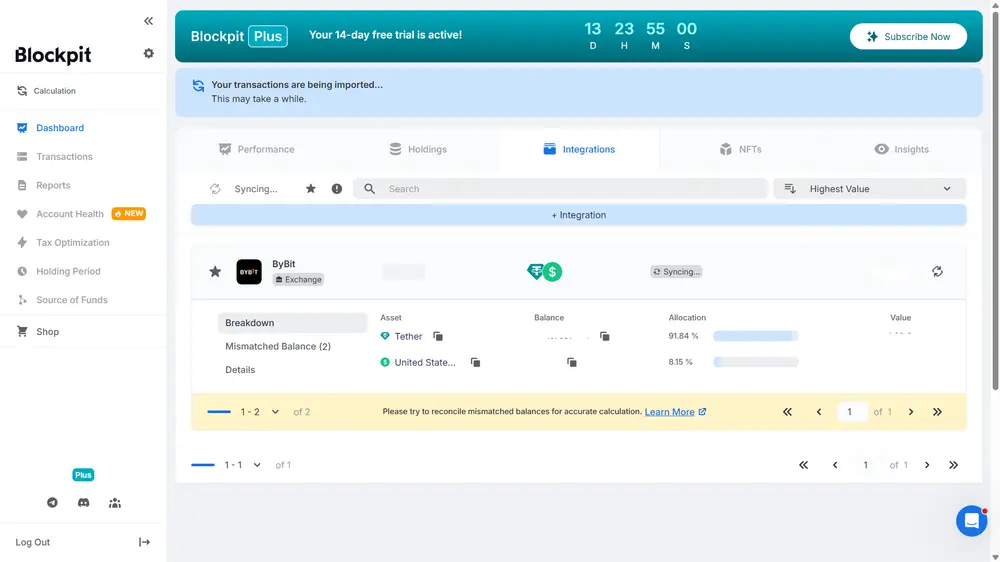Open the Highest Value sort dropdown
This screenshot has width=1000, height=562.
coord(870,189)
